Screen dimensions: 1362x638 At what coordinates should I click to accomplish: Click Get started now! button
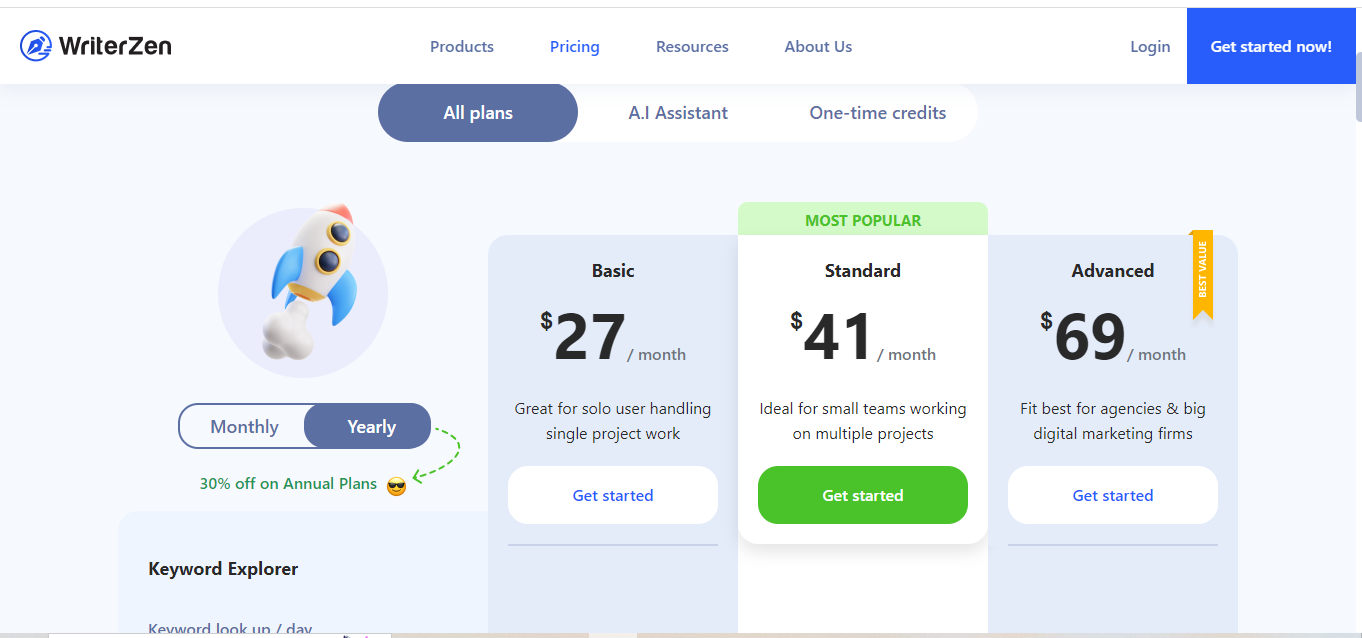1271,46
